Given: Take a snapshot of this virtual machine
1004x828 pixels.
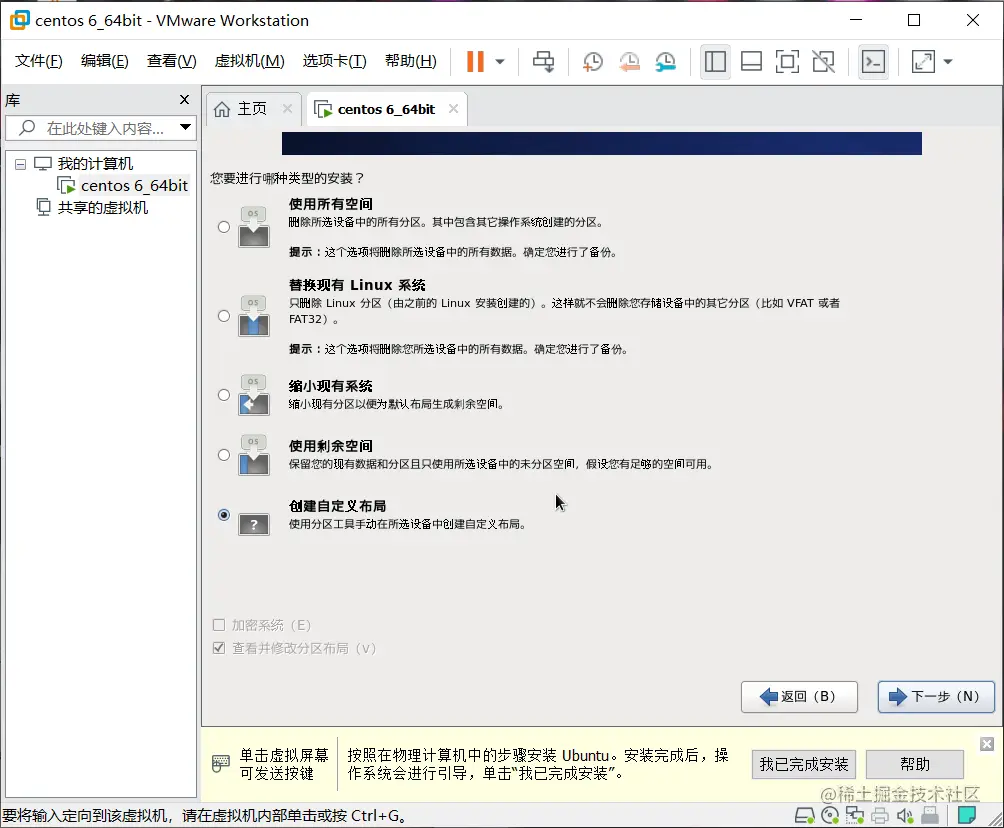Looking at the screenshot, I should click(x=592, y=61).
